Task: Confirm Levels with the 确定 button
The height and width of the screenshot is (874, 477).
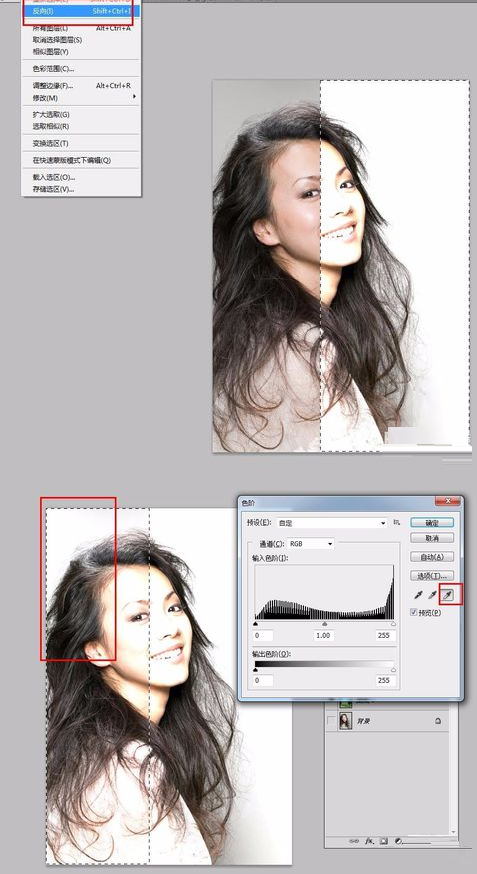Action: pos(432,522)
